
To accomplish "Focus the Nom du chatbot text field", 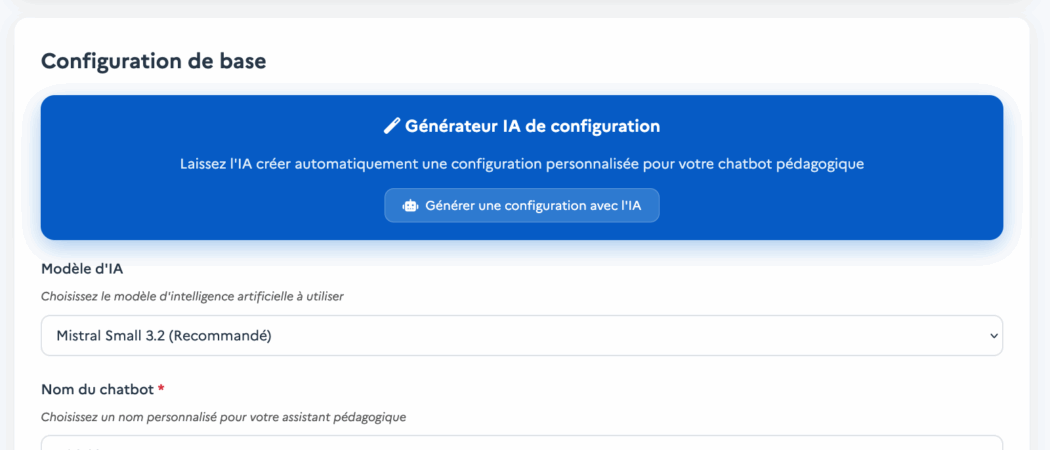I will point(521,443).
